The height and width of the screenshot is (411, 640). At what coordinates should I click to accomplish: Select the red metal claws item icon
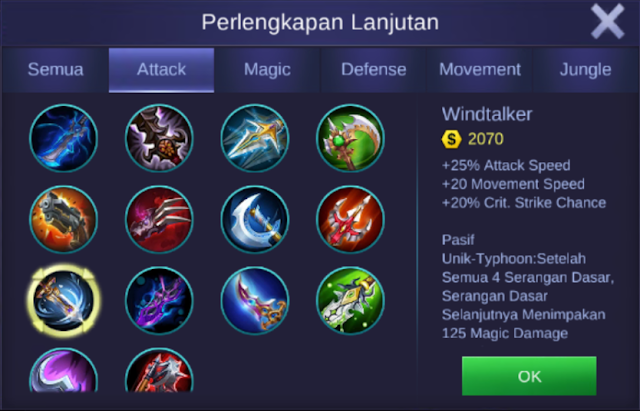coord(159,219)
